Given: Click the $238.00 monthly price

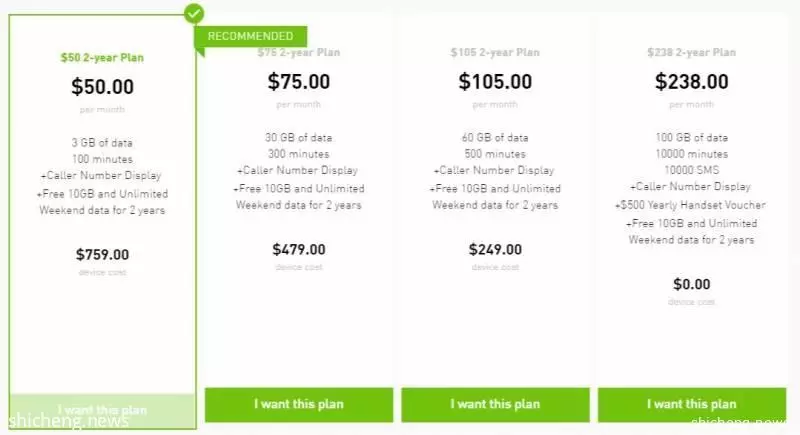Looking at the screenshot, I should [x=691, y=82].
